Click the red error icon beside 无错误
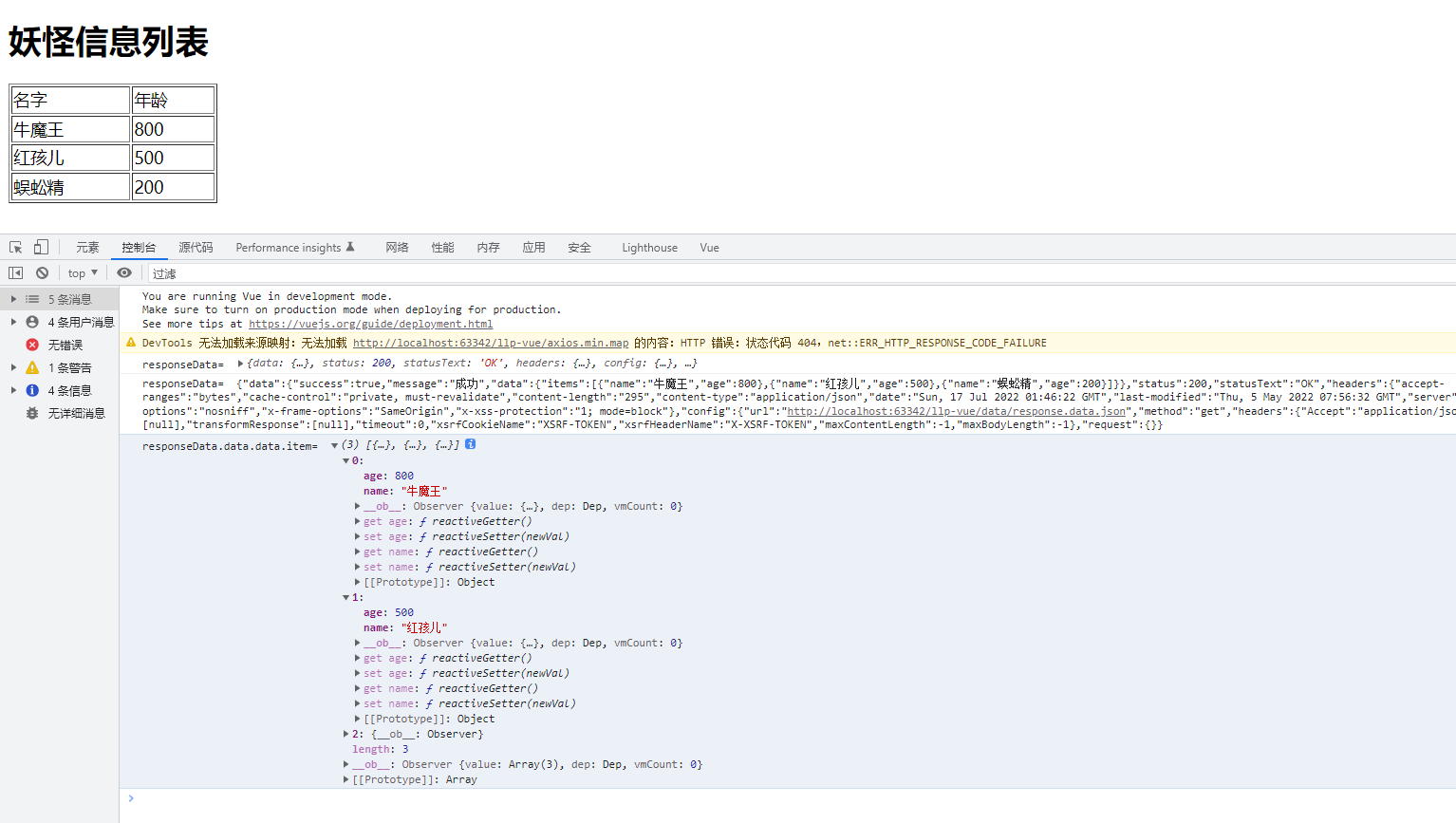Image resolution: width=1456 pixels, height=823 pixels. (x=30, y=345)
